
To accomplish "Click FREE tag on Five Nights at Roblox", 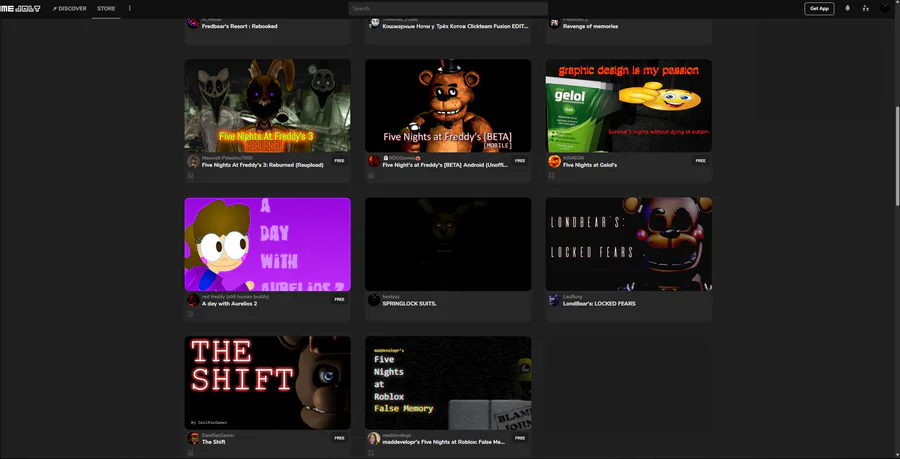I will 520,438.
